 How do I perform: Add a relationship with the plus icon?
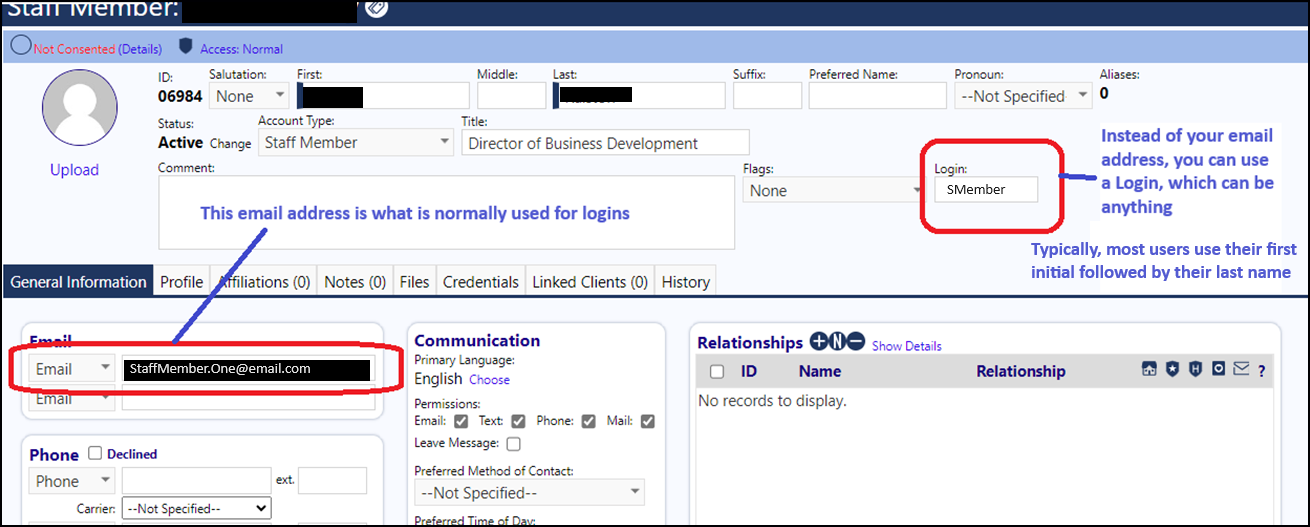point(819,342)
